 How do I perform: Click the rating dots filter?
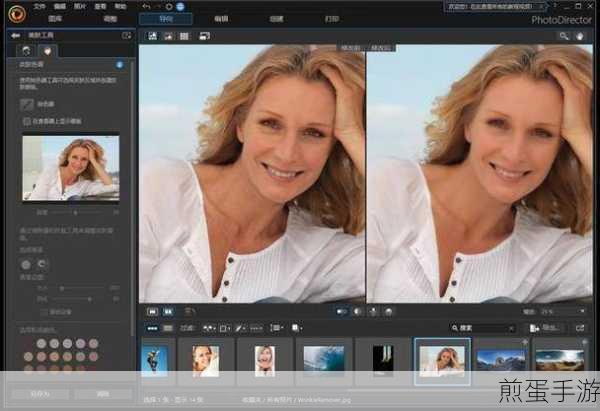point(256,328)
